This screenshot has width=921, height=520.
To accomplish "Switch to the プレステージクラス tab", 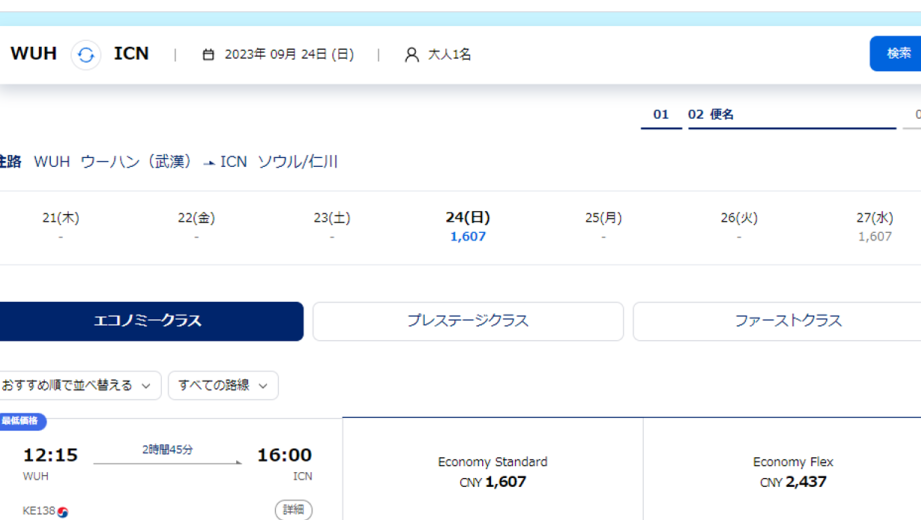I will [x=468, y=321].
